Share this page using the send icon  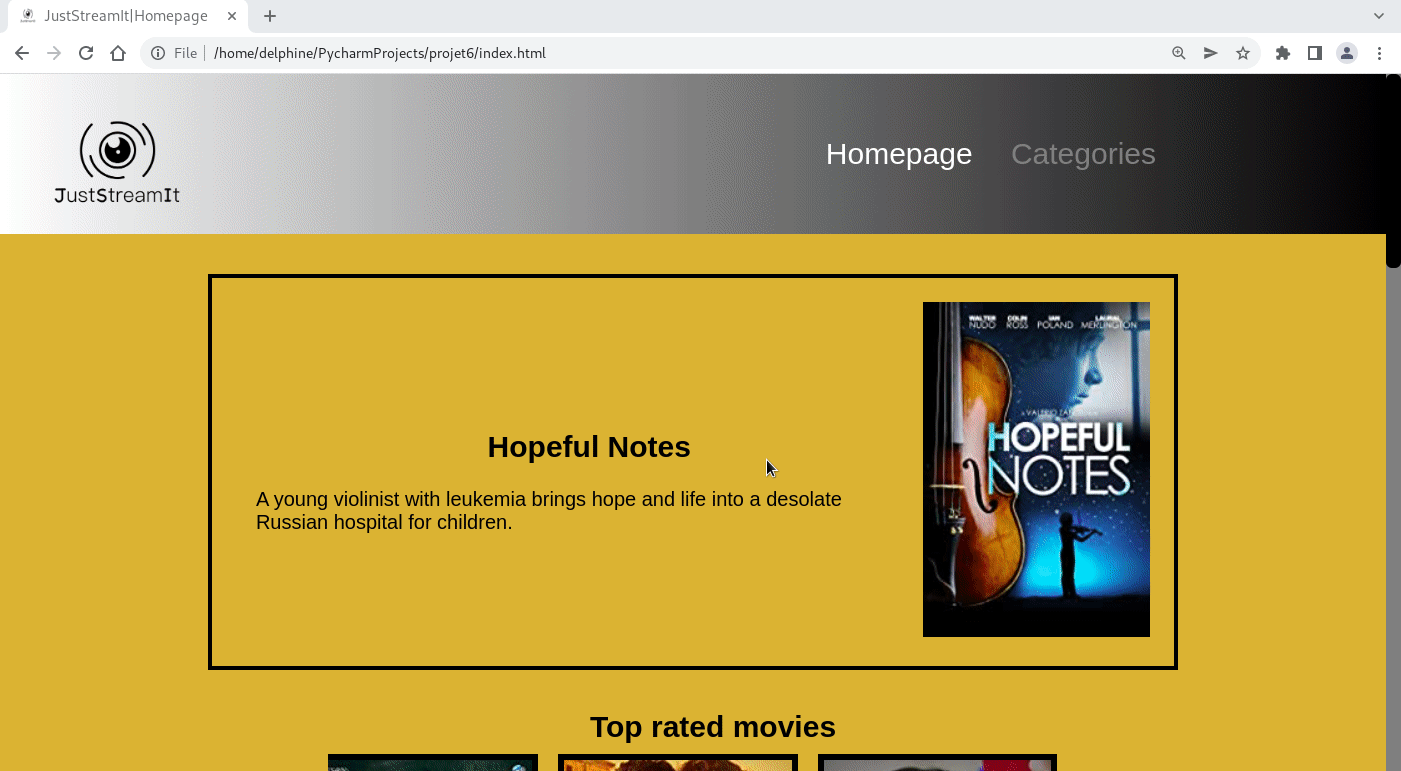click(x=1211, y=53)
